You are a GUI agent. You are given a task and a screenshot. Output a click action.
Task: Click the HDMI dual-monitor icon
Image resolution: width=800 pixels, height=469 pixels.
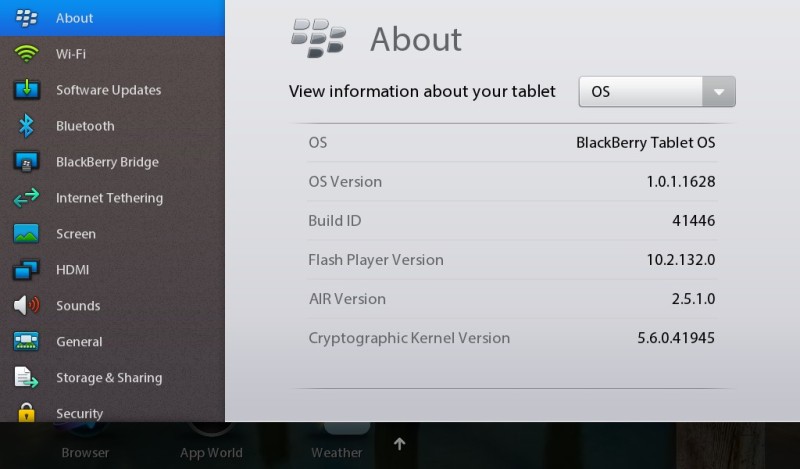click(x=26, y=269)
